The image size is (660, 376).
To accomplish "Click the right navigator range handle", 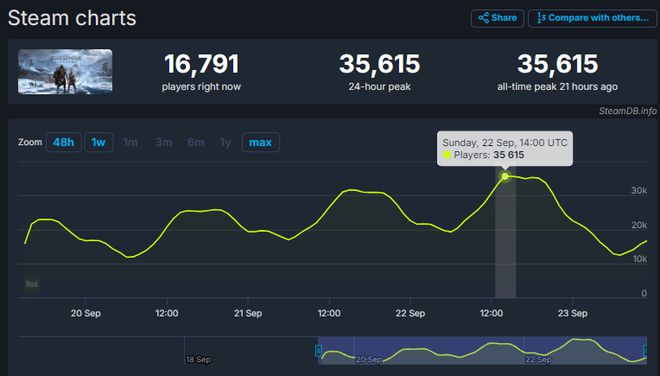I will [x=646, y=350].
